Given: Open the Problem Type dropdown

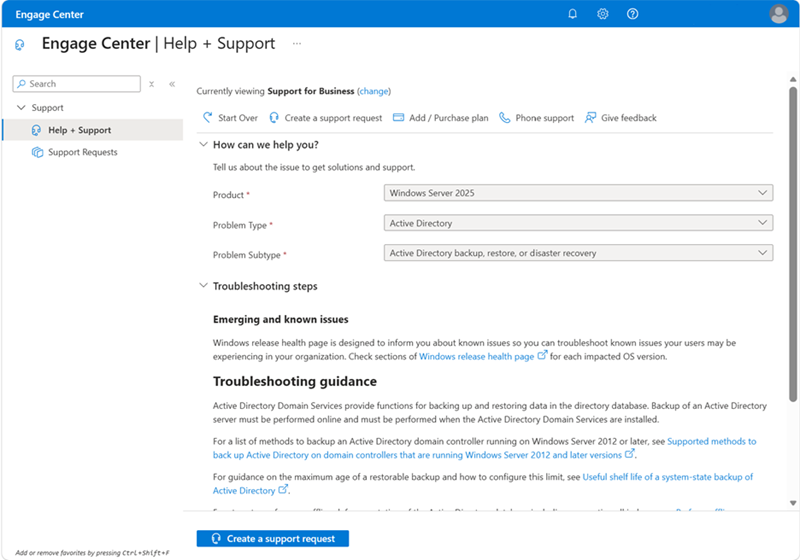Looking at the screenshot, I should coord(578,223).
